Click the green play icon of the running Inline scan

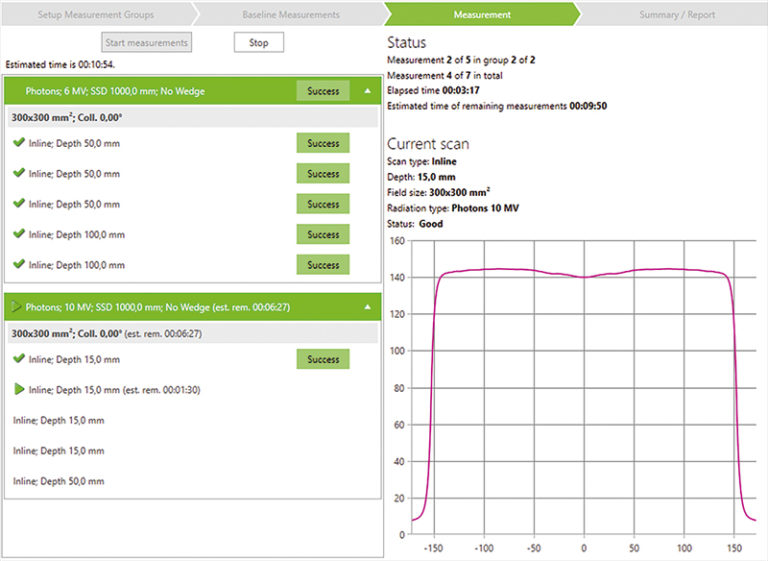[19, 389]
